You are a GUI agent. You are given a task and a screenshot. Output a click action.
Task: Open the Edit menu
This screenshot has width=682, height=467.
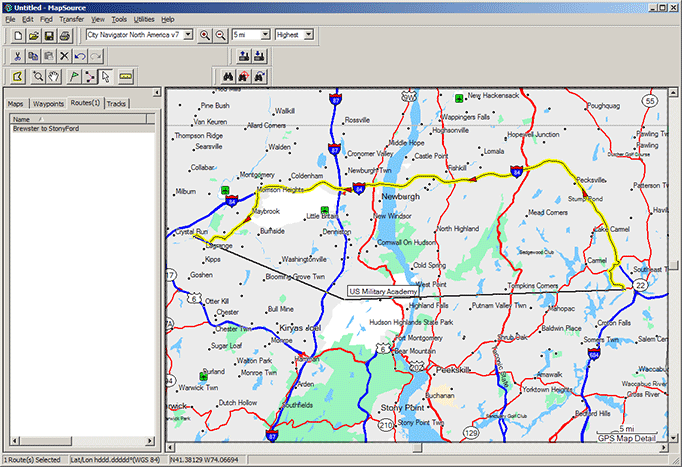pyautogui.click(x=28, y=20)
